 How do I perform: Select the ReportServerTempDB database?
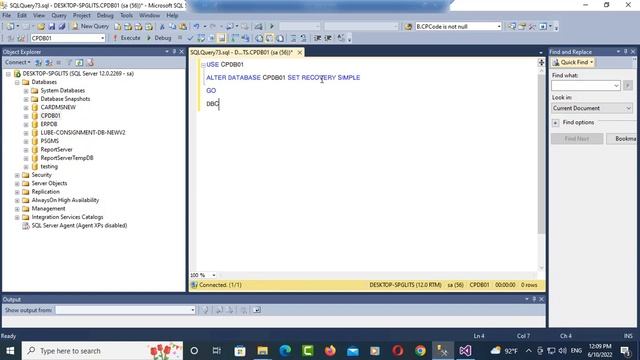coord(67,158)
